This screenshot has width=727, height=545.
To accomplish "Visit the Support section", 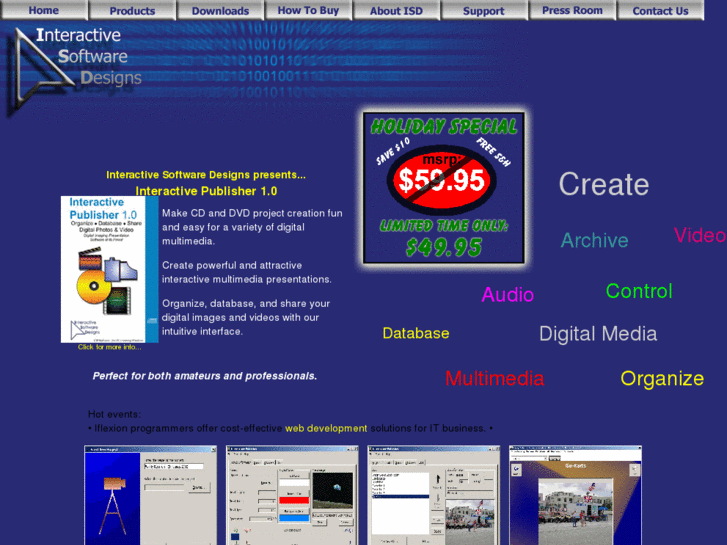I will point(484,10).
